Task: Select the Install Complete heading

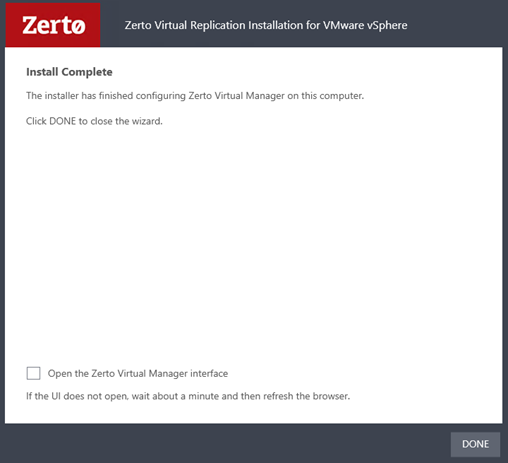Action: [69, 72]
